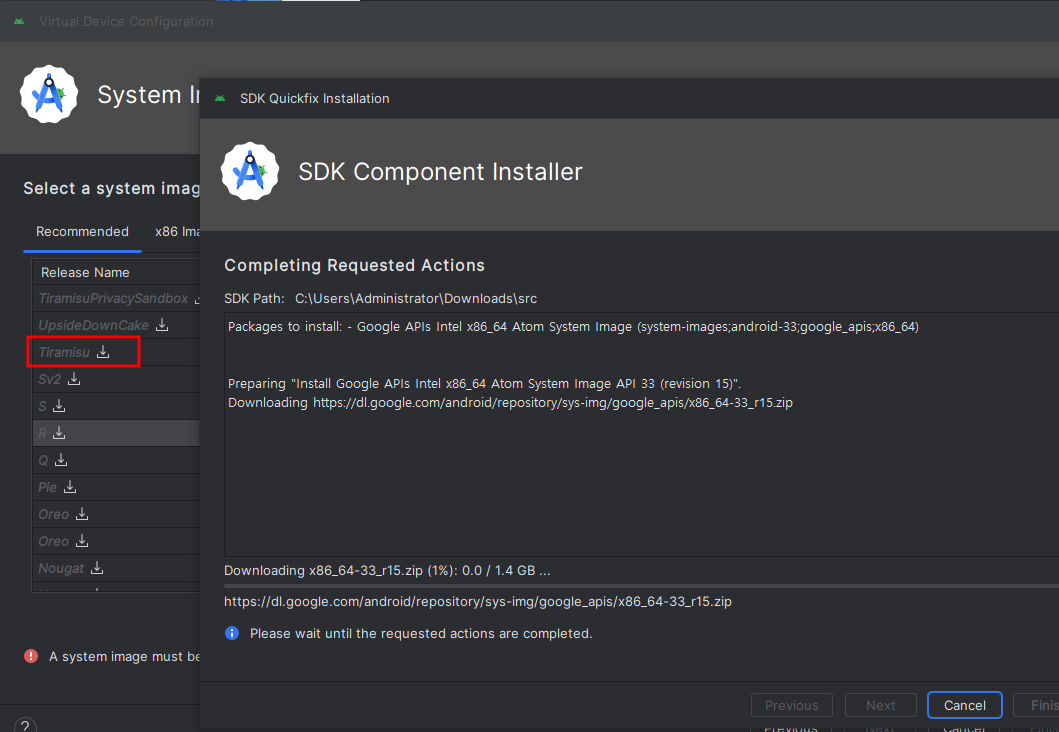This screenshot has width=1059, height=732.
Task: Click the Finish button in installer
Action: pyautogui.click(x=1037, y=705)
